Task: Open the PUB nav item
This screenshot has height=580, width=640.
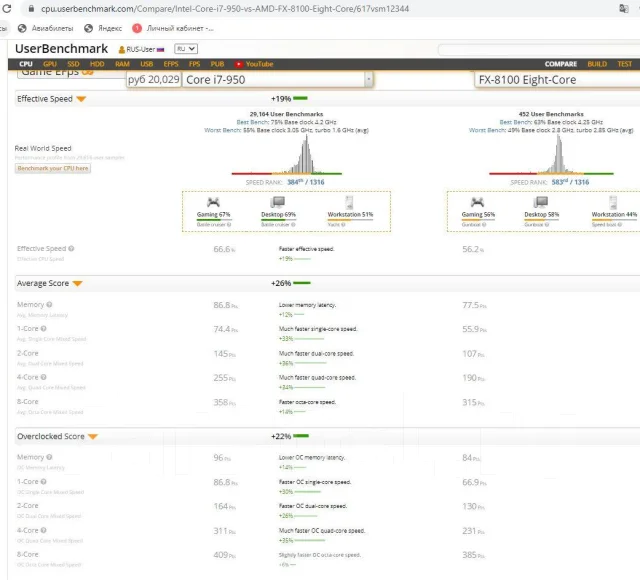Action: [217, 64]
